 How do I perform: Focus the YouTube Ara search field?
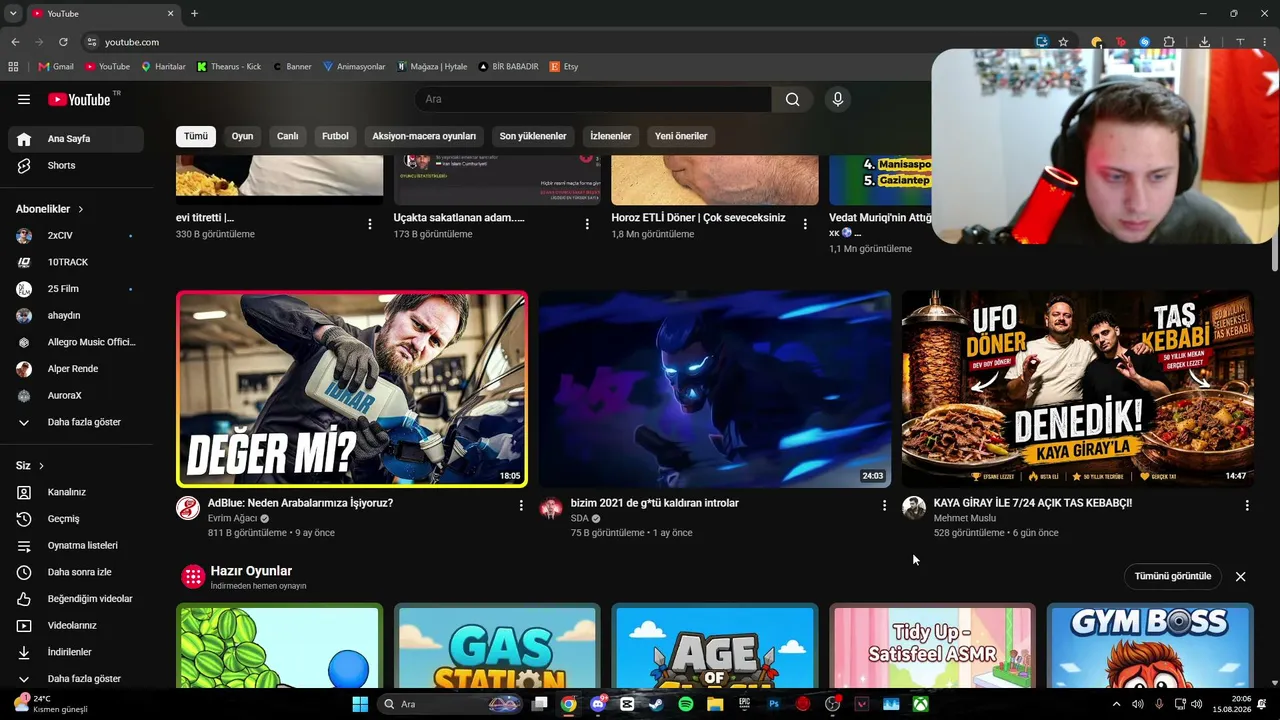tap(592, 99)
